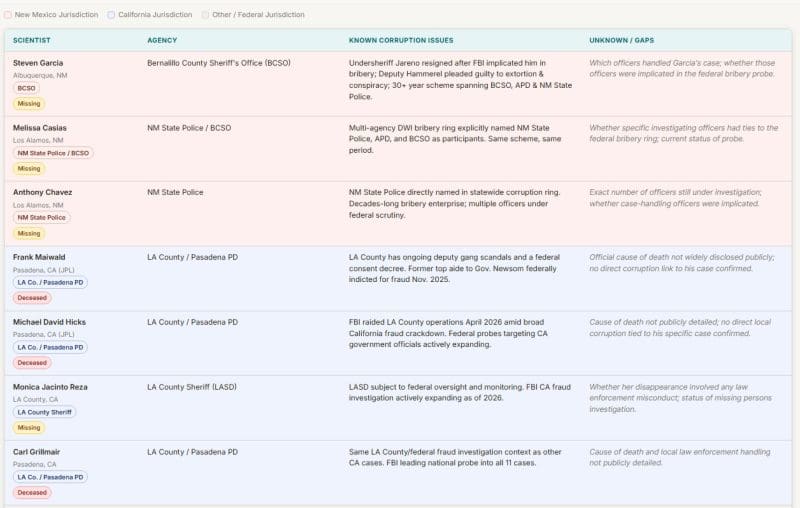Click the NM State Police / BCSO tag
The width and height of the screenshot is (800, 508).
tap(53, 153)
